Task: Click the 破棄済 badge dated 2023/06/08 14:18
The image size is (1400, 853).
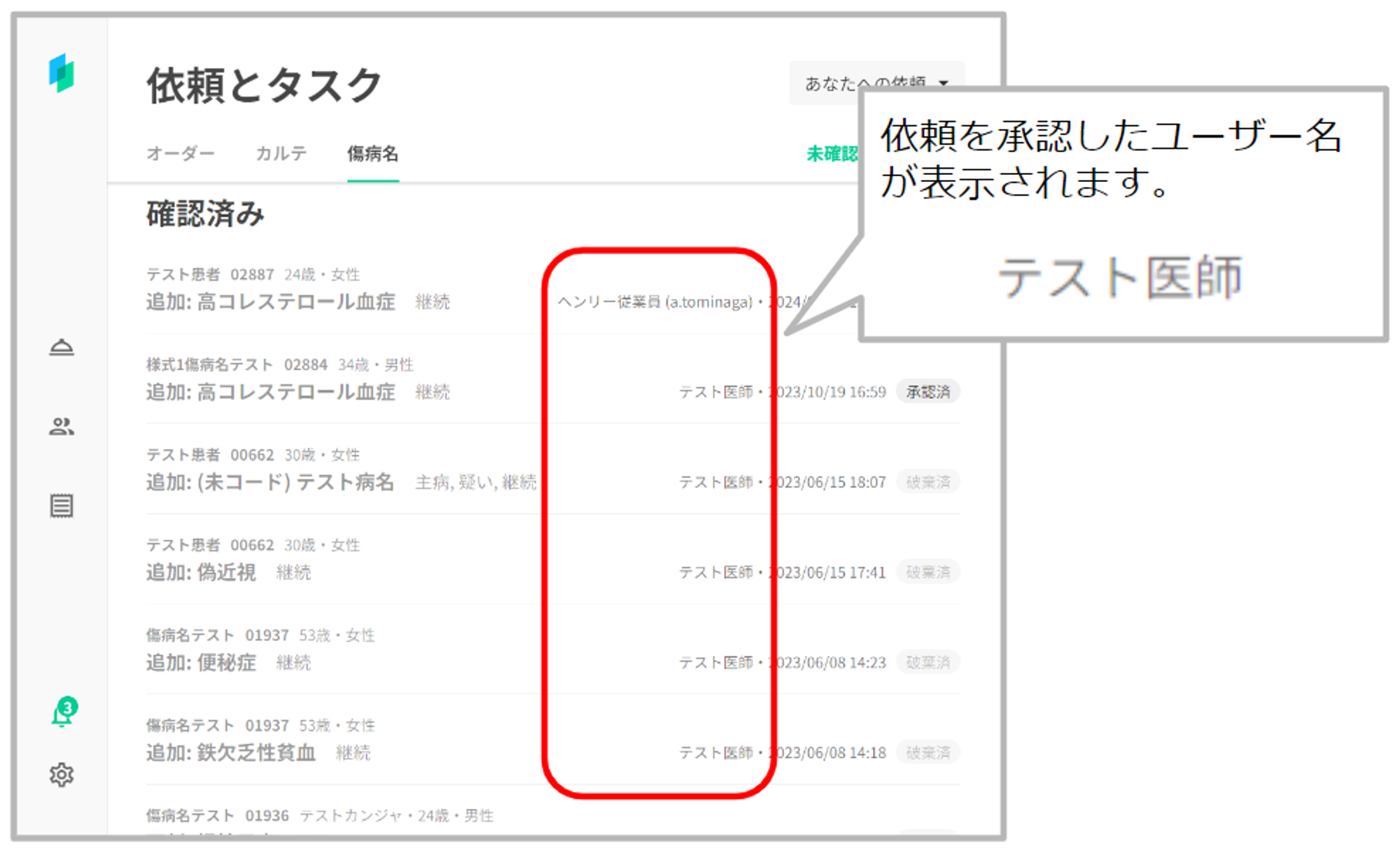Action: point(927,753)
